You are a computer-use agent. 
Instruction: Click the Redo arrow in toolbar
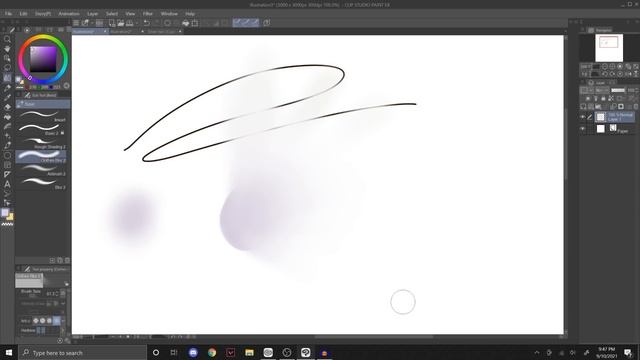tap(156, 23)
